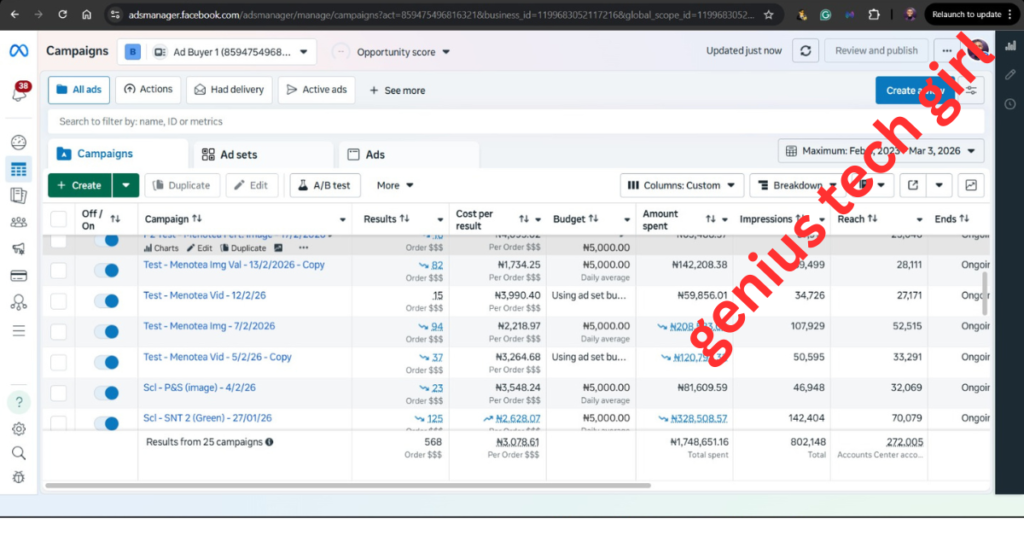Open Scl - SNT 2 (Green) - 27/01/26 campaign link
1024x536 pixels.
point(207,418)
